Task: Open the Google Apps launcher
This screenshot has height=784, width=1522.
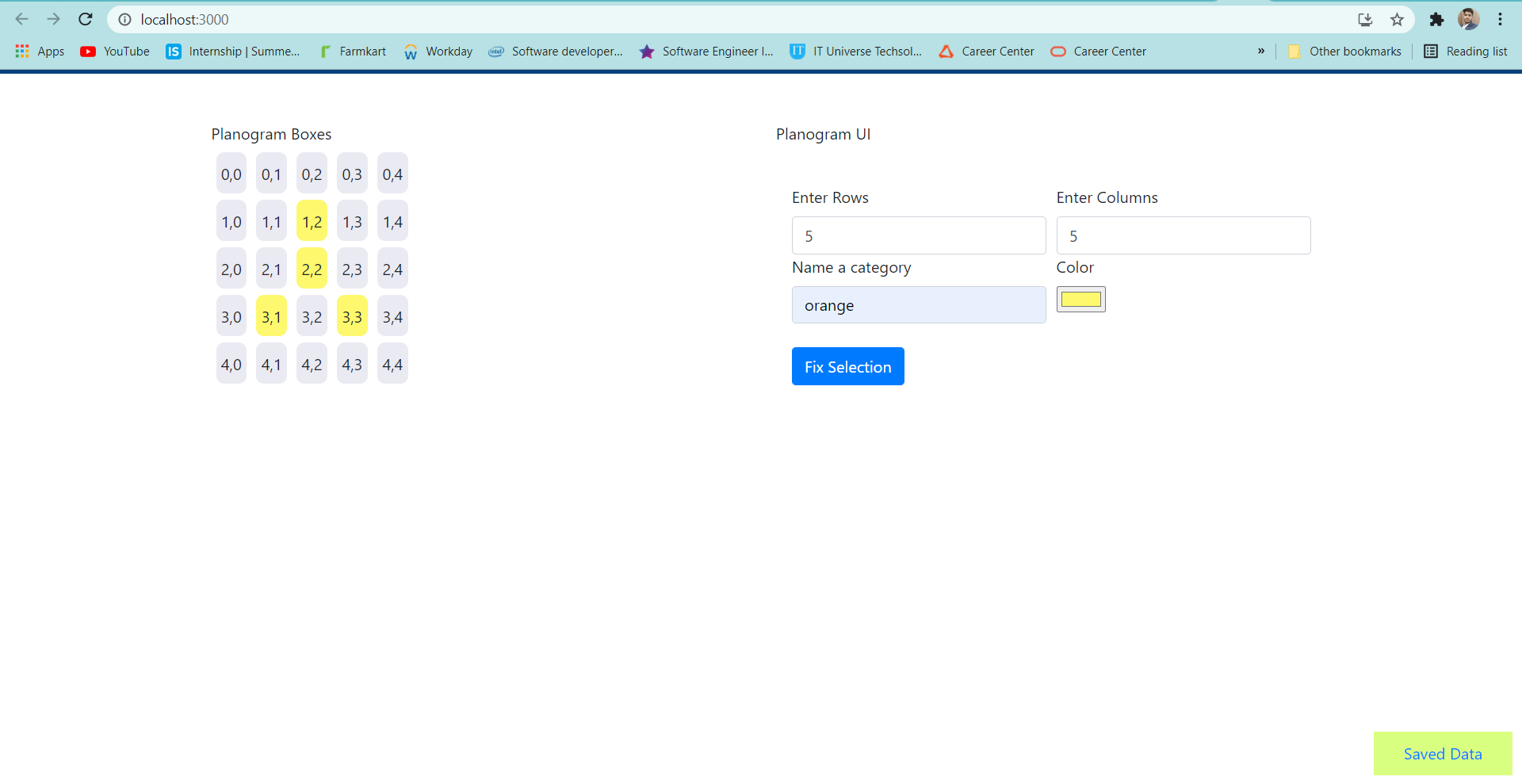Action: [x=21, y=51]
